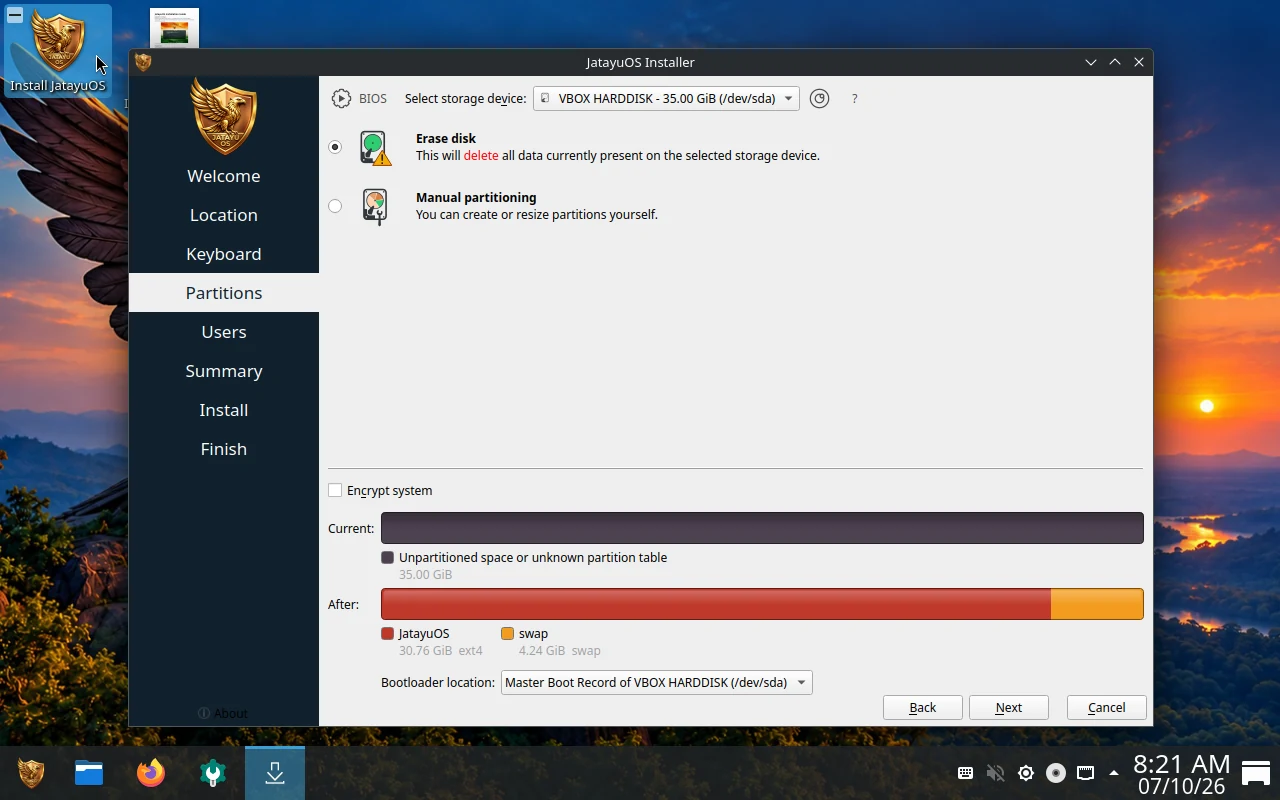Click the About link in sidebar
This screenshot has width=1280, height=800.
point(223,713)
